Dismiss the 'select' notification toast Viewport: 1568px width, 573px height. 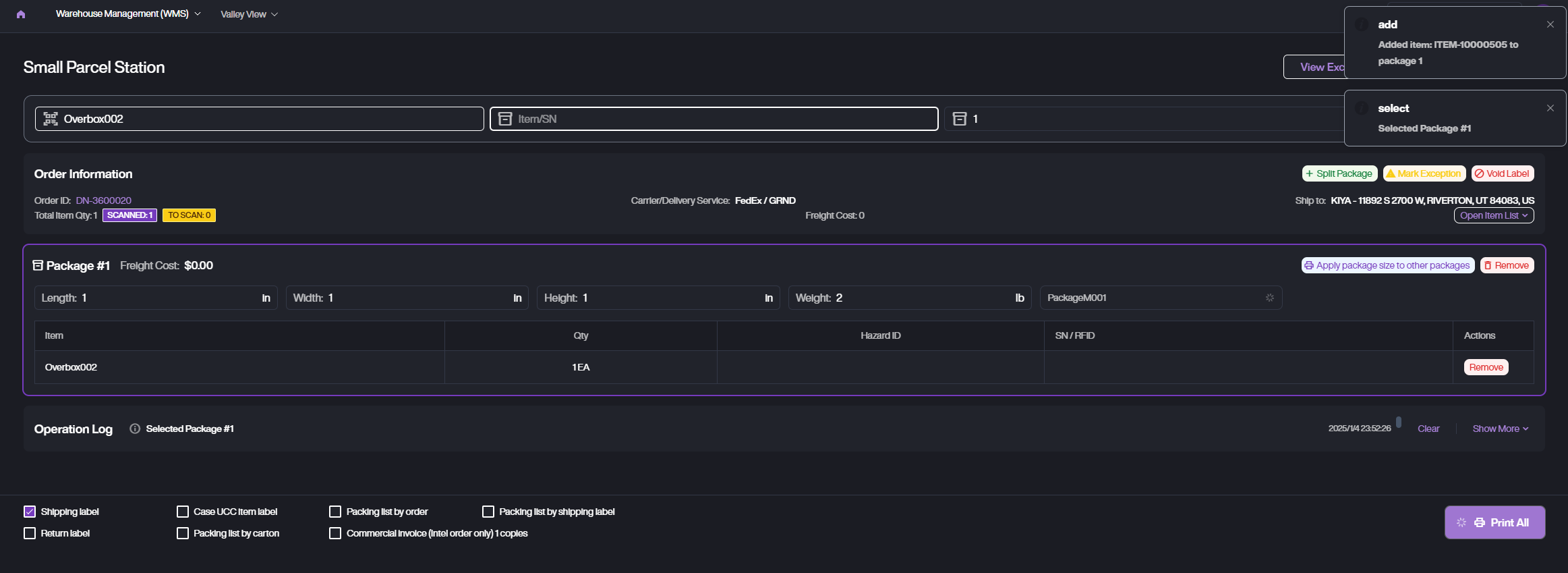[x=1550, y=108]
